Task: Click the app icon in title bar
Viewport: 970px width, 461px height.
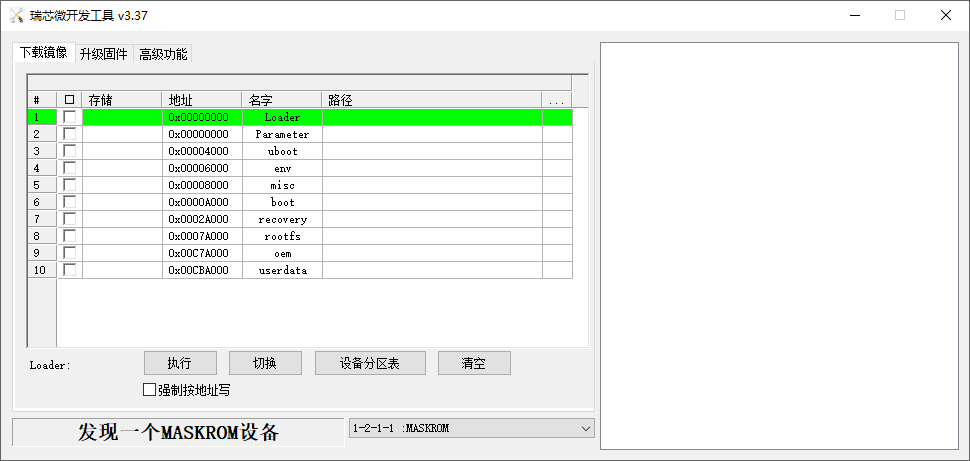Action: point(15,15)
